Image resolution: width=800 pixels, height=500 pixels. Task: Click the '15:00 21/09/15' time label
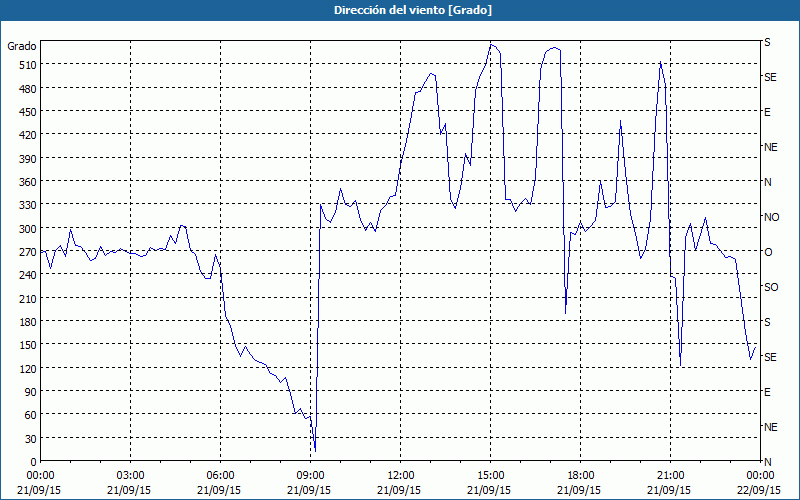[490, 483]
